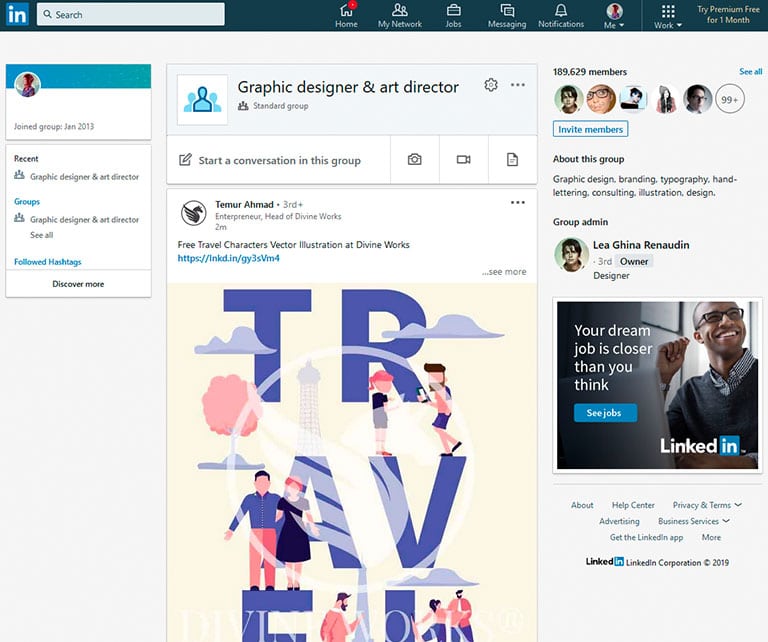Open My Network in navigation

[x=400, y=16]
